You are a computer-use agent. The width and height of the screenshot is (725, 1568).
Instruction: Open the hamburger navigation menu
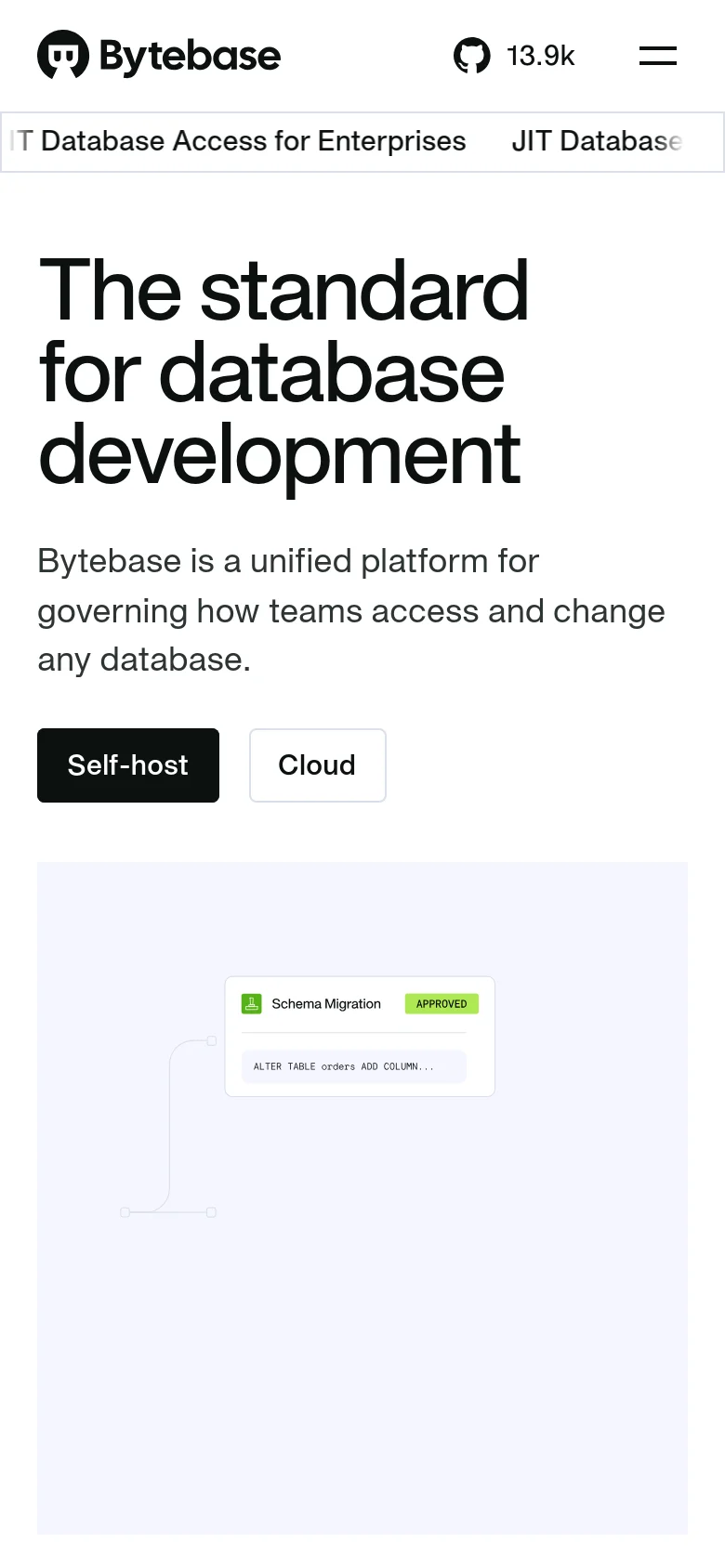tap(658, 56)
